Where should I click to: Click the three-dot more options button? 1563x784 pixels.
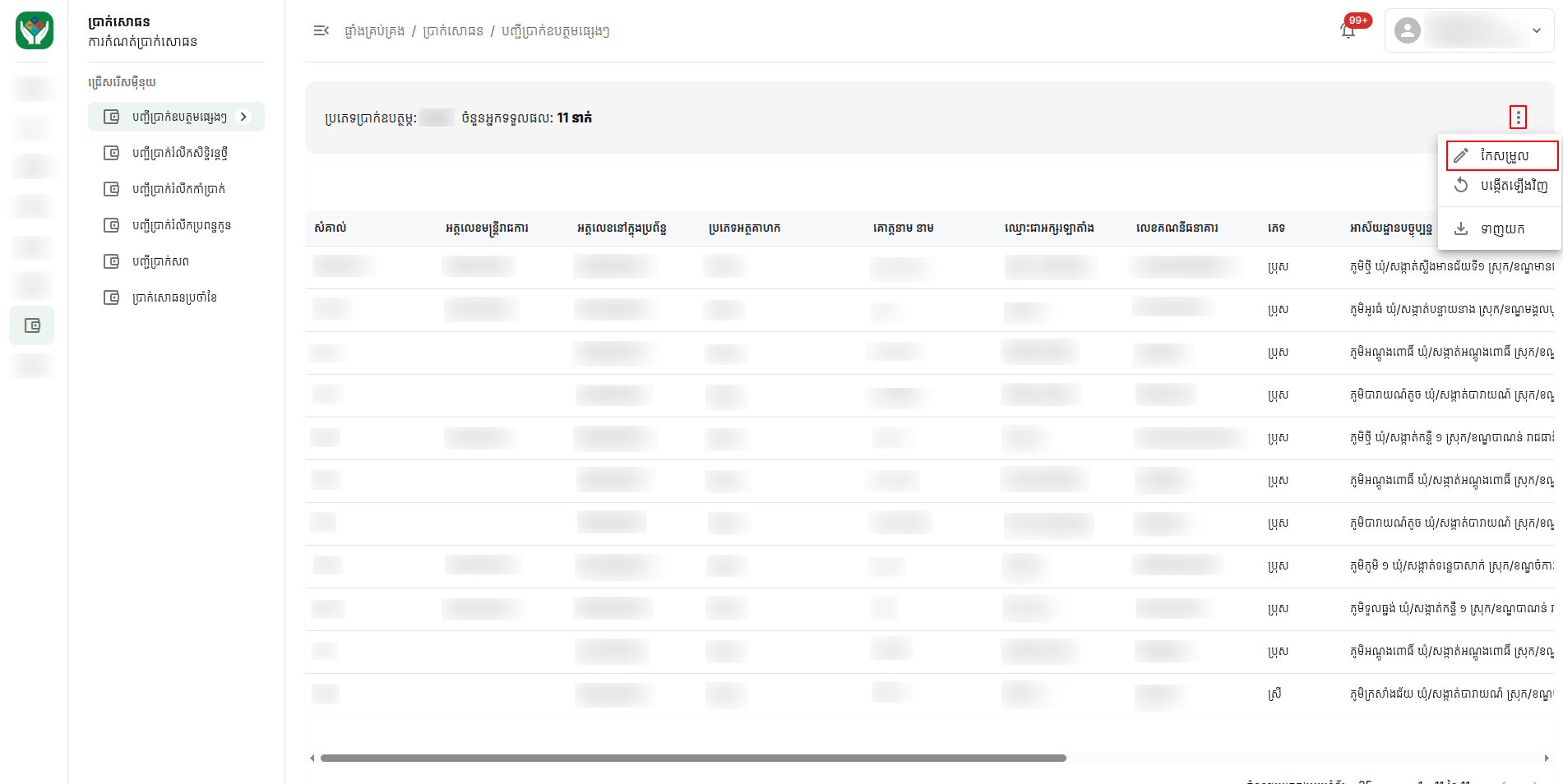pyautogui.click(x=1518, y=118)
